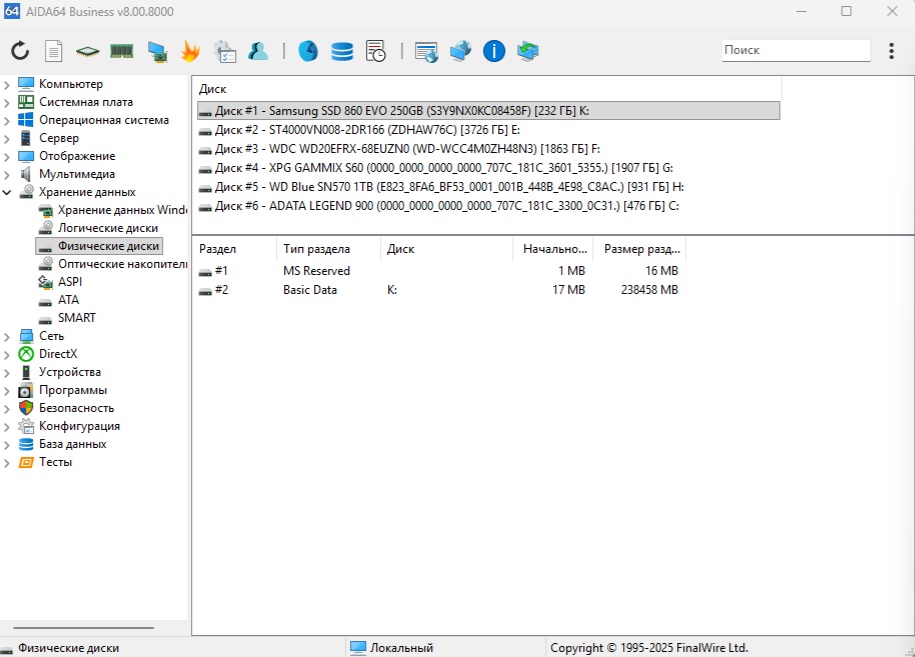Open the blue info circle toolbar icon

(494, 51)
